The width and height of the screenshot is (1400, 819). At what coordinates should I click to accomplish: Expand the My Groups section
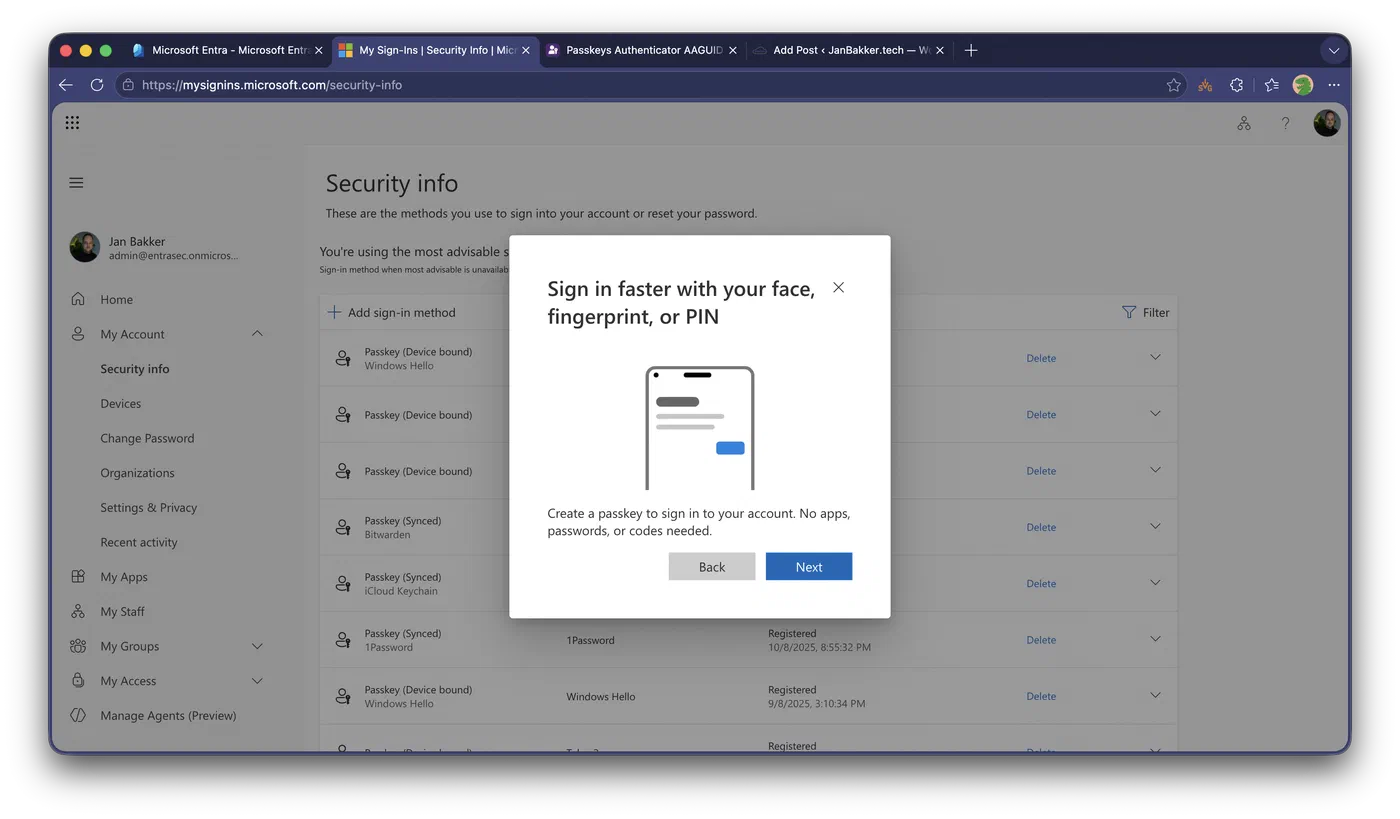(x=257, y=646)
